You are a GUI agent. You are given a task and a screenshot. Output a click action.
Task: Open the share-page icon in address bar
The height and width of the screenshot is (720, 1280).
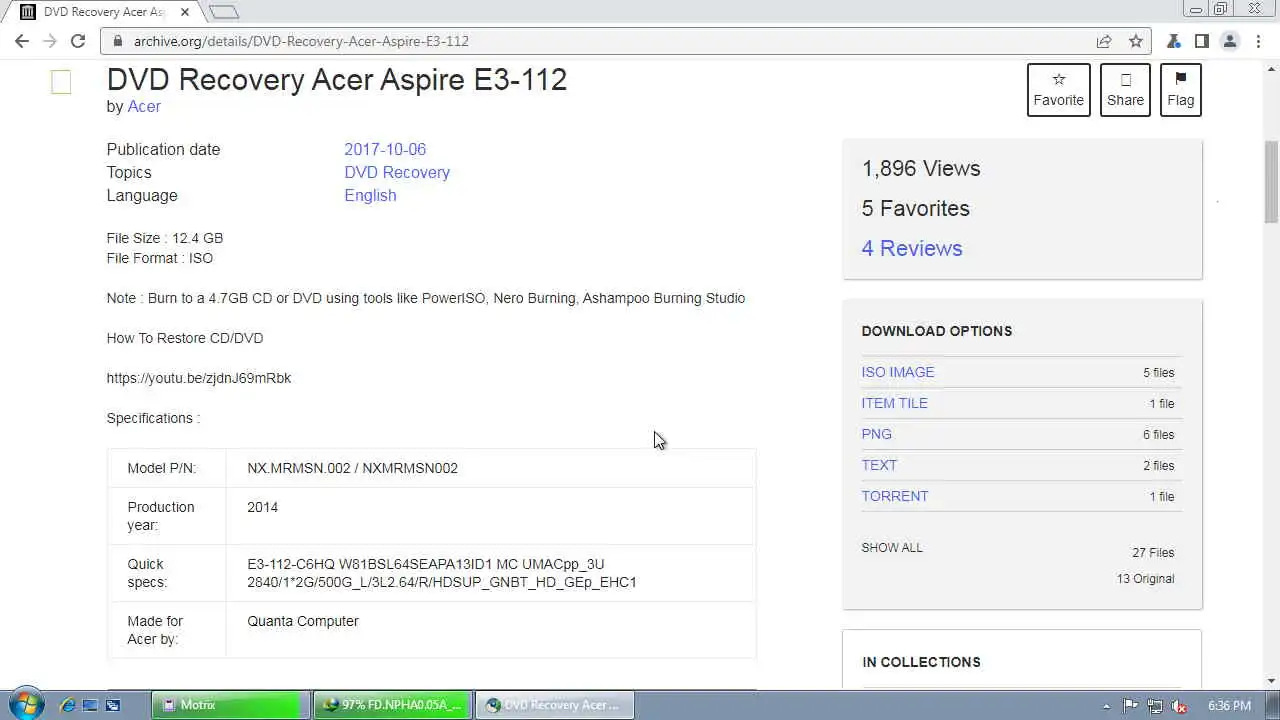point(1104,41)
